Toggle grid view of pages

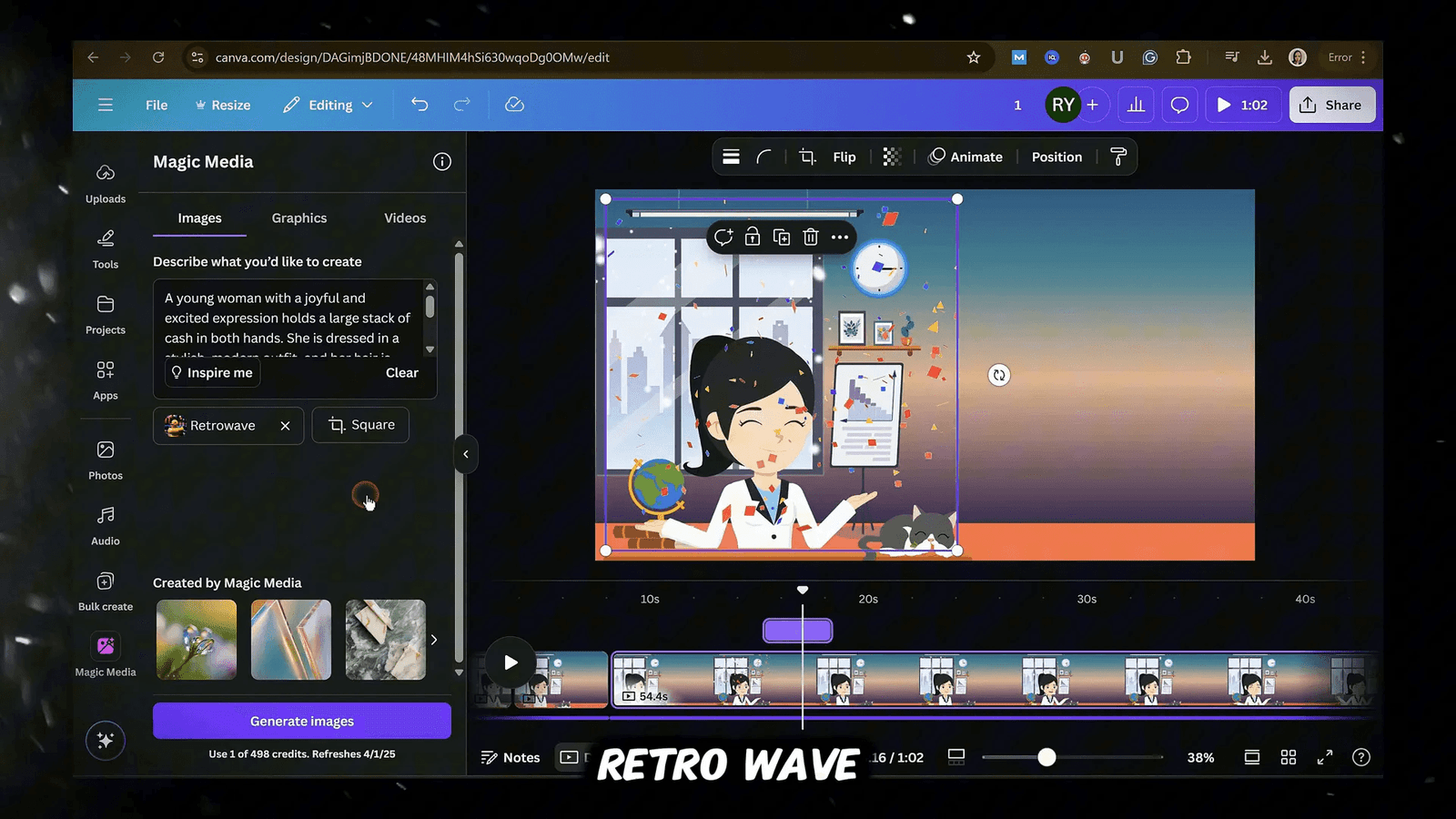(x=1289, y=757)
